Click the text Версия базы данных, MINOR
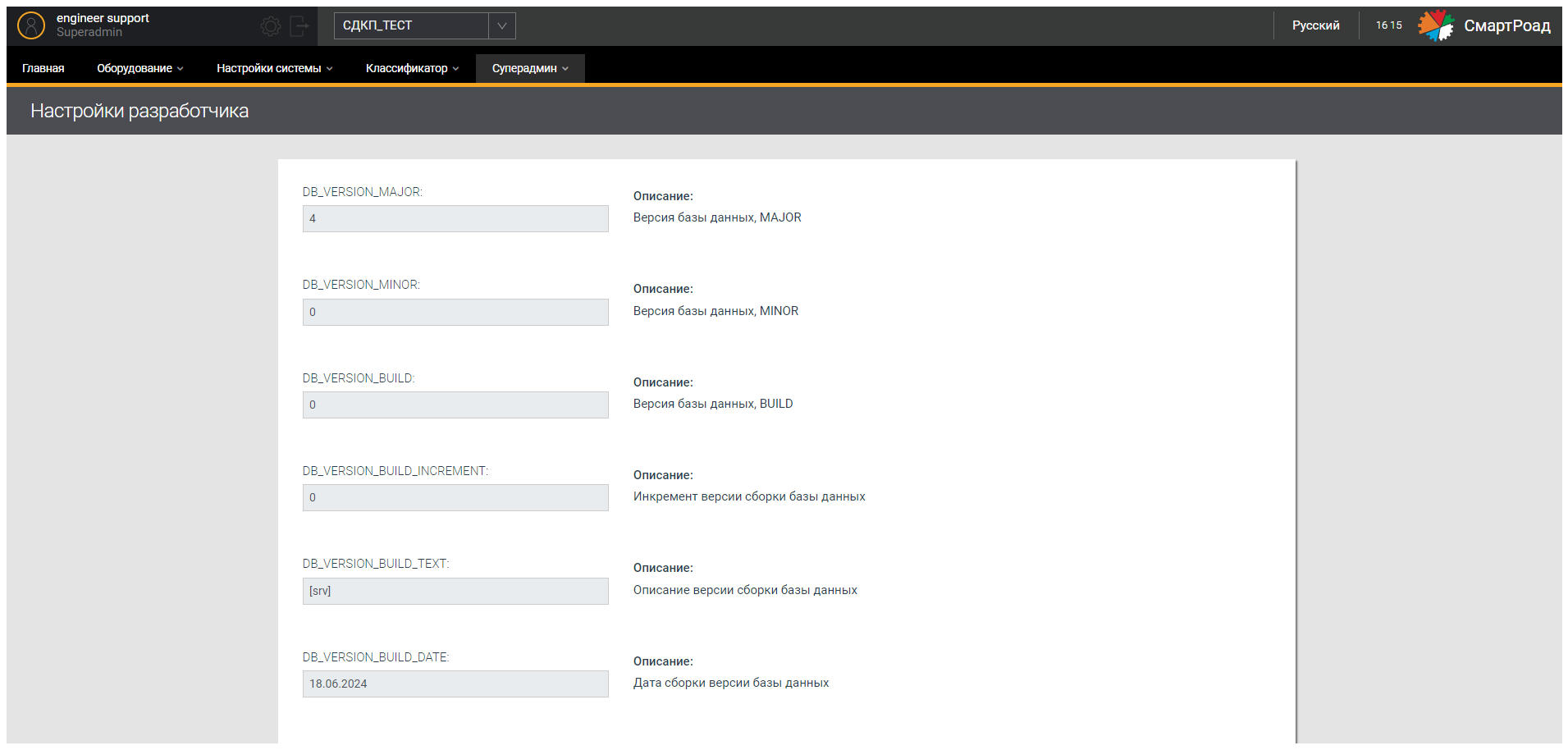The width and height of the screenshot is (1568, 750). pyautogui.click(x=715, y=311)
